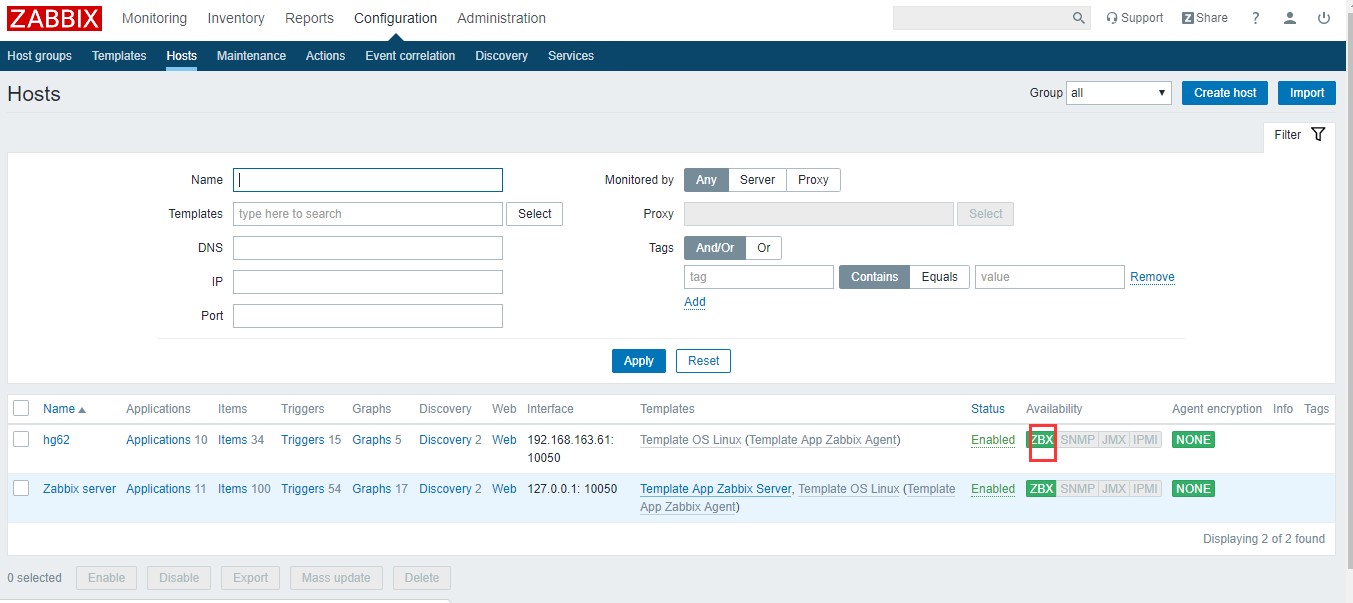The image size is (1353, 603).
Task: Click the Zabbix logo
Action: 54,18
